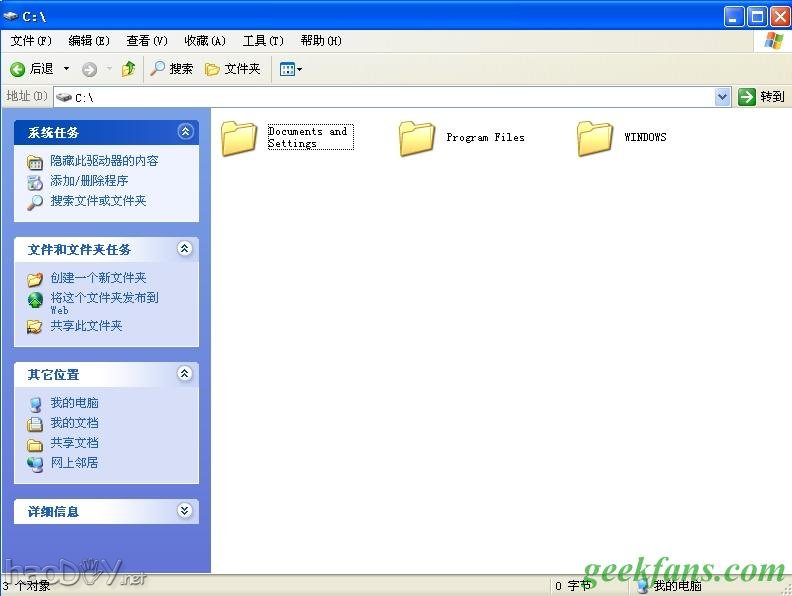
Task: Open the 工具(T) menu
Action: tap(263, 41)
